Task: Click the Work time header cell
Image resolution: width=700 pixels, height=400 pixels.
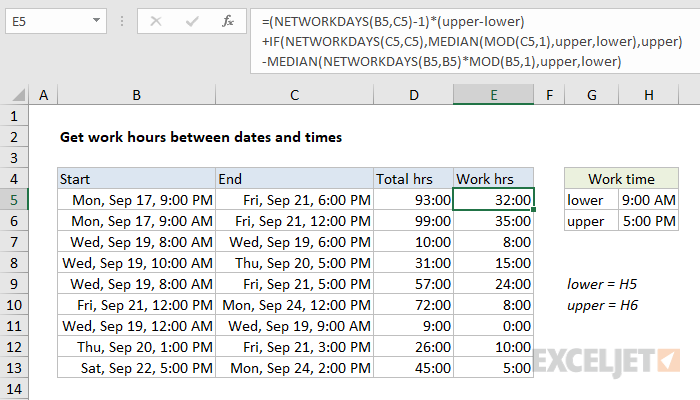Action: point(621,179)
